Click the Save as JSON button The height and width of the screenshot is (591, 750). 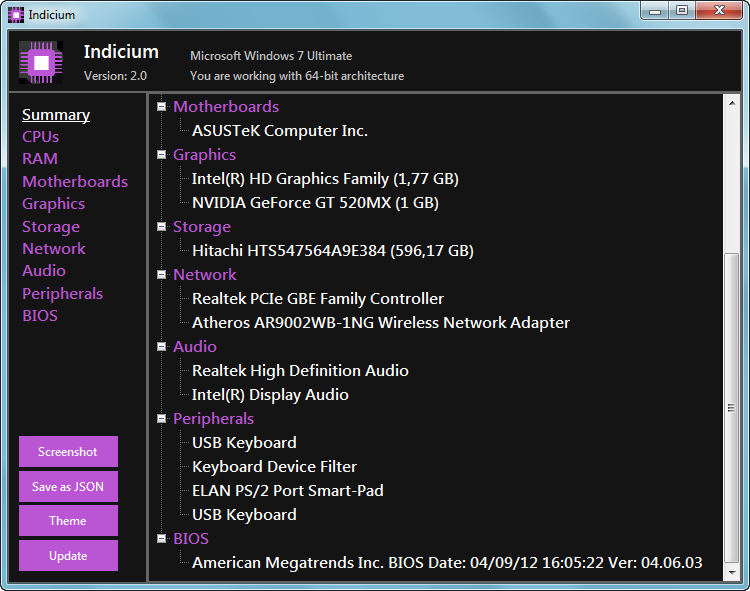[x=68, y=487]
